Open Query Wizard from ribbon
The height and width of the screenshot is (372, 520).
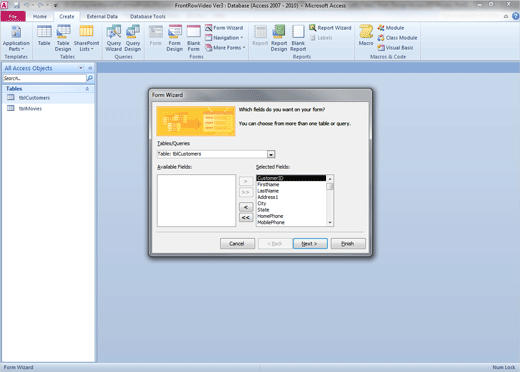pos(114,38)
